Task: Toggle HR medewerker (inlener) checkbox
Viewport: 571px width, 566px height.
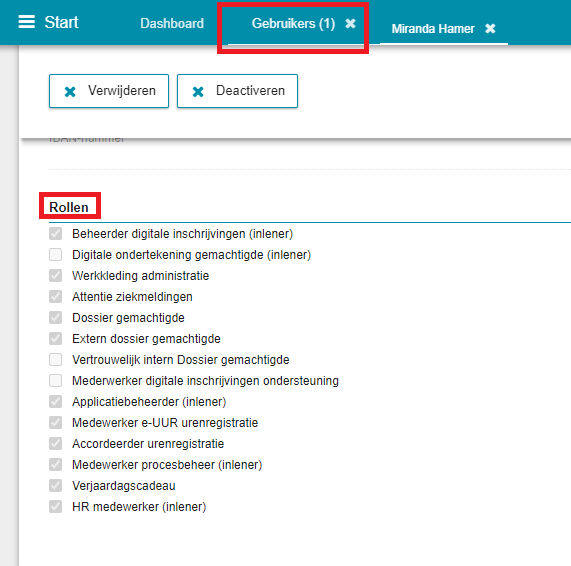Action: point(55,507)
